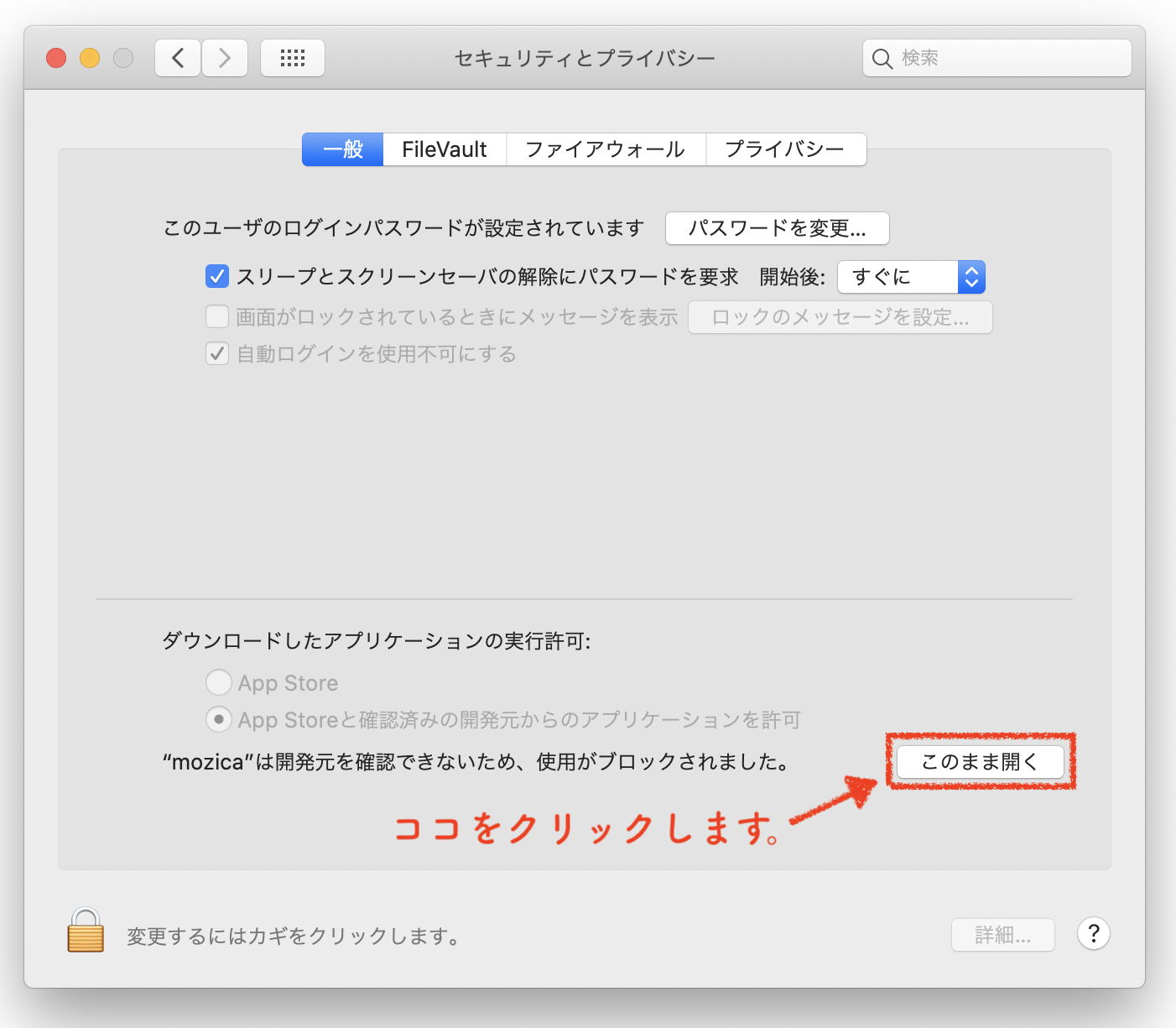Image resolution: width=1176 pixels, height=1028 pixels.
Task: Select the App Store only radio button
Action: point(219,682)
